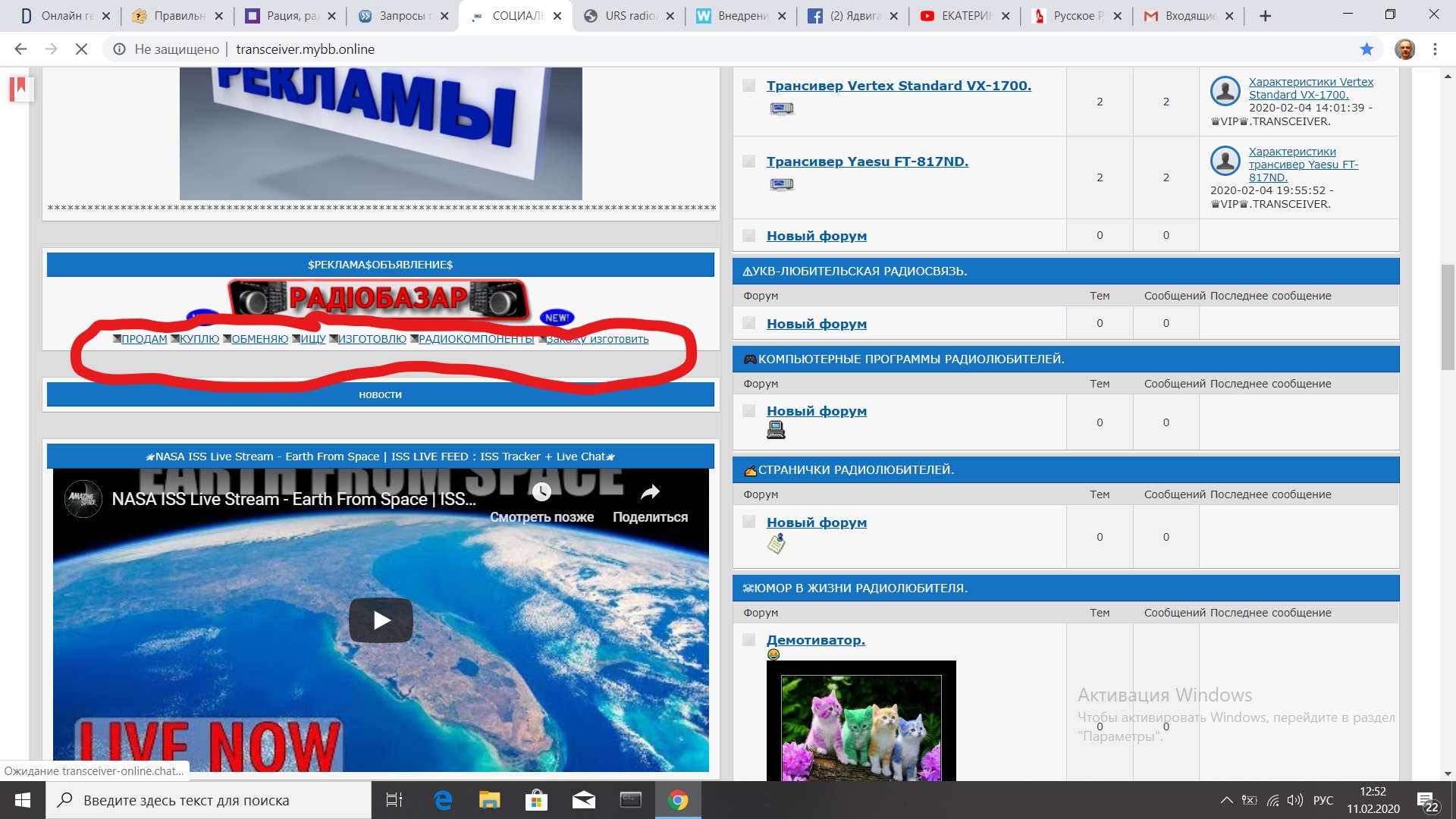This screenshot has width=1456, height=819.
Task: Click the browser forward arrow
Action: [x=51, y=49]
